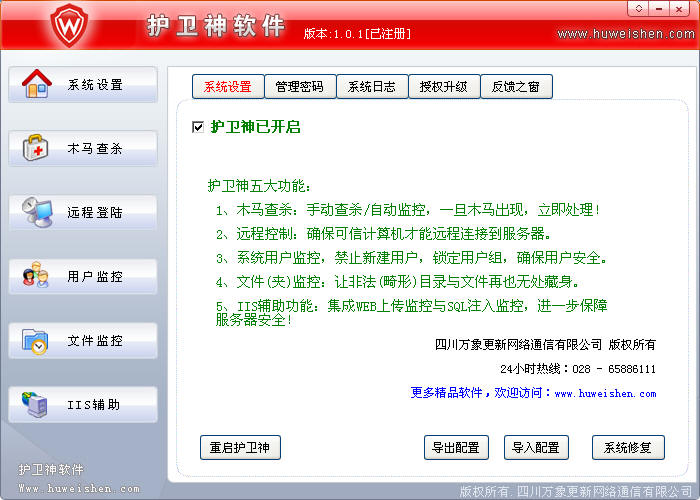Select the 授权升级 tab
700x500 pixels.
click(x=444, y=87)
